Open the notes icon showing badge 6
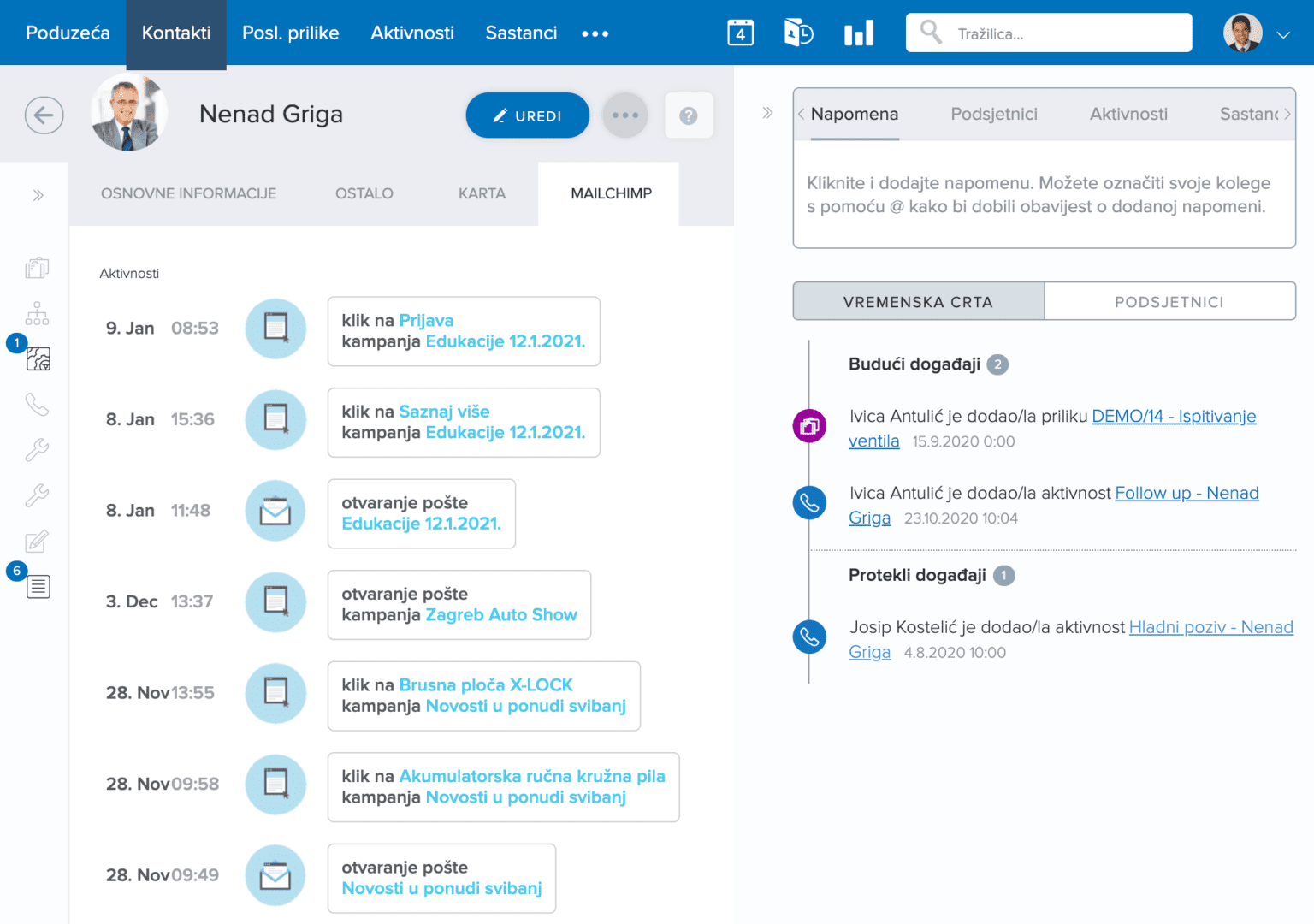The height and width of the screenshot is (924, 1314). (38, 587)
